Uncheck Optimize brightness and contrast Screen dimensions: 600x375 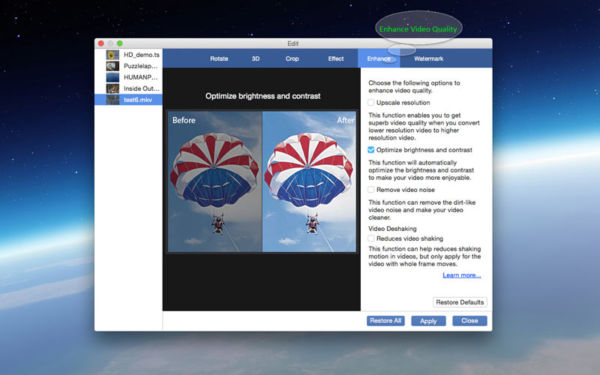coord(371,150)
